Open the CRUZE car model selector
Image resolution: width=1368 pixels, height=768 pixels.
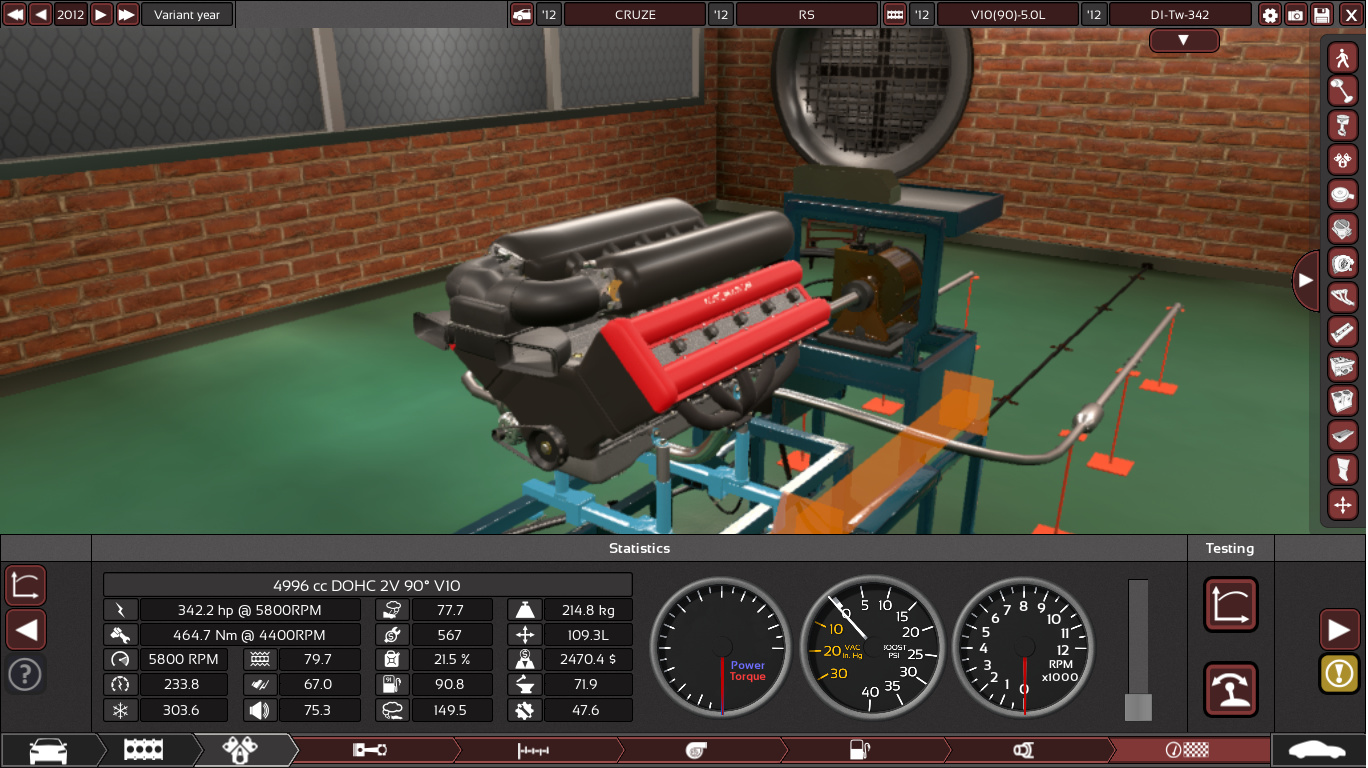(x=634, y=15)
